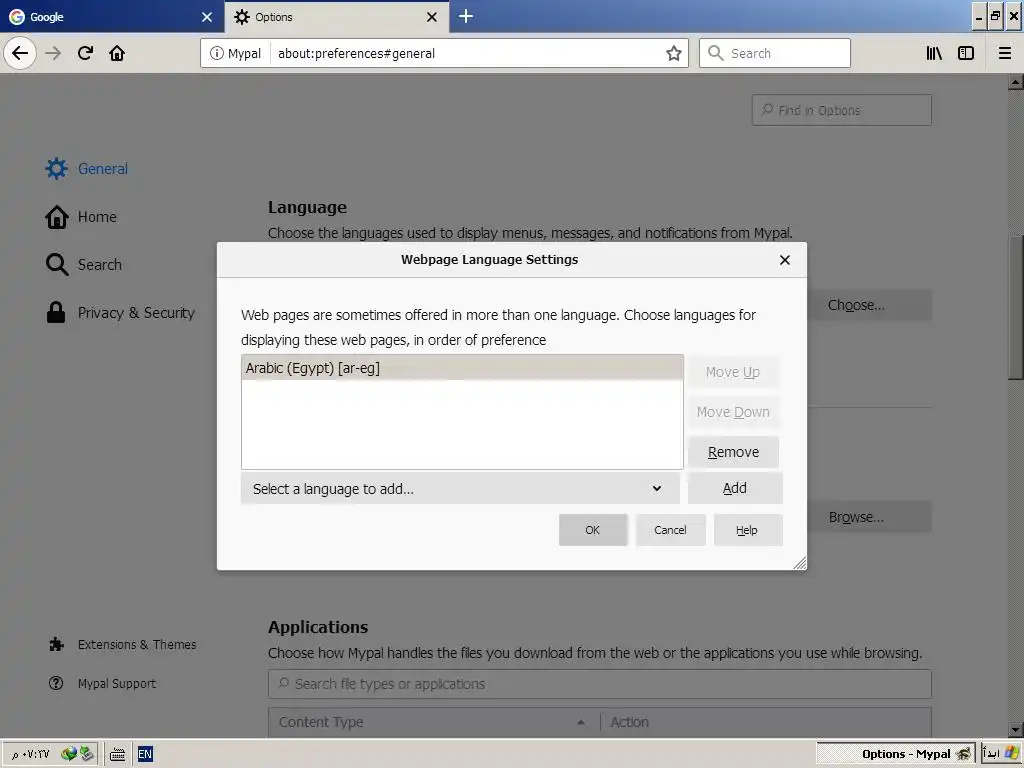
Task: Select Arabic (Egypt) [ar-eg] list entry
Action: click(462, 368)
